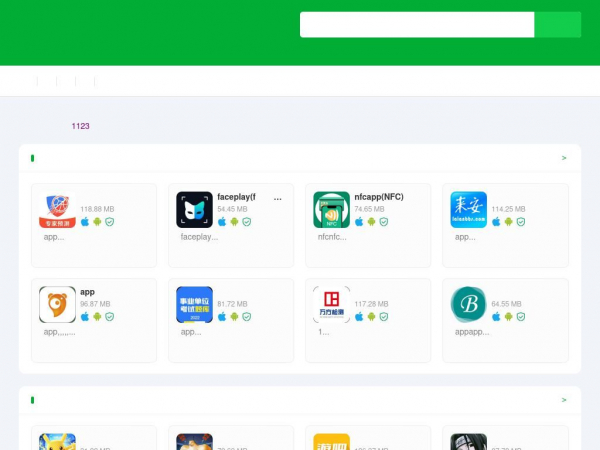This screenshot has height=450, width=600.
Task: Click Android icon in faceplay card
Action: coord(234,222)
